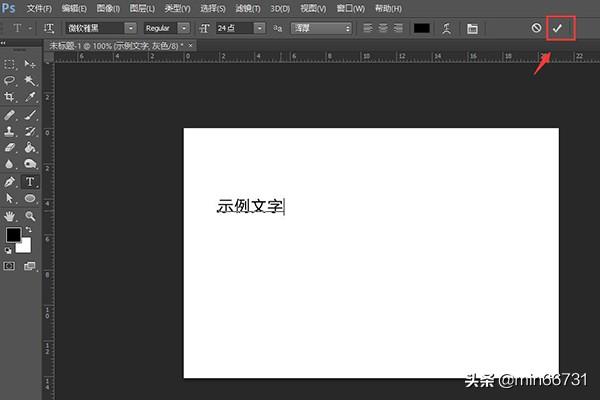The image size is (600, 400).
Task: Select the Clone Stamp tool
Action: (x=10, y=131)
